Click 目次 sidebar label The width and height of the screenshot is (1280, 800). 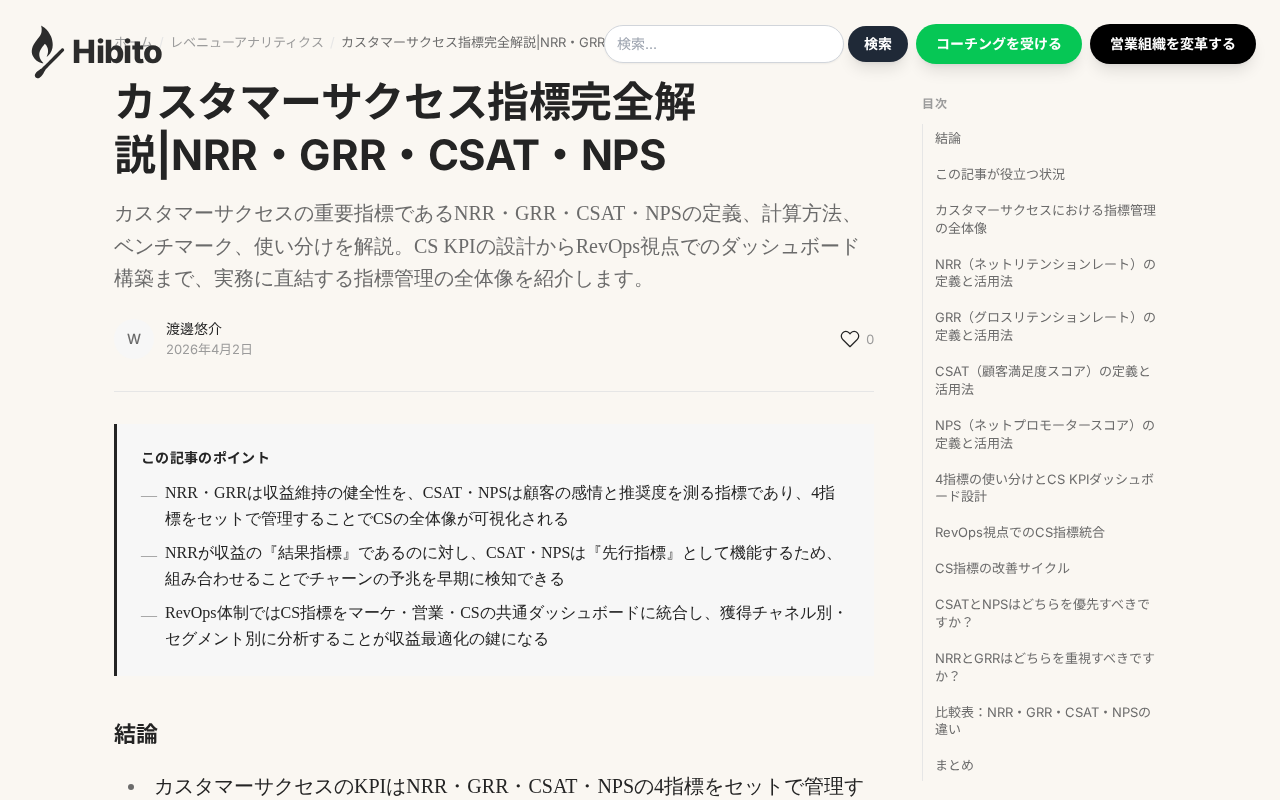click(934, 103)
